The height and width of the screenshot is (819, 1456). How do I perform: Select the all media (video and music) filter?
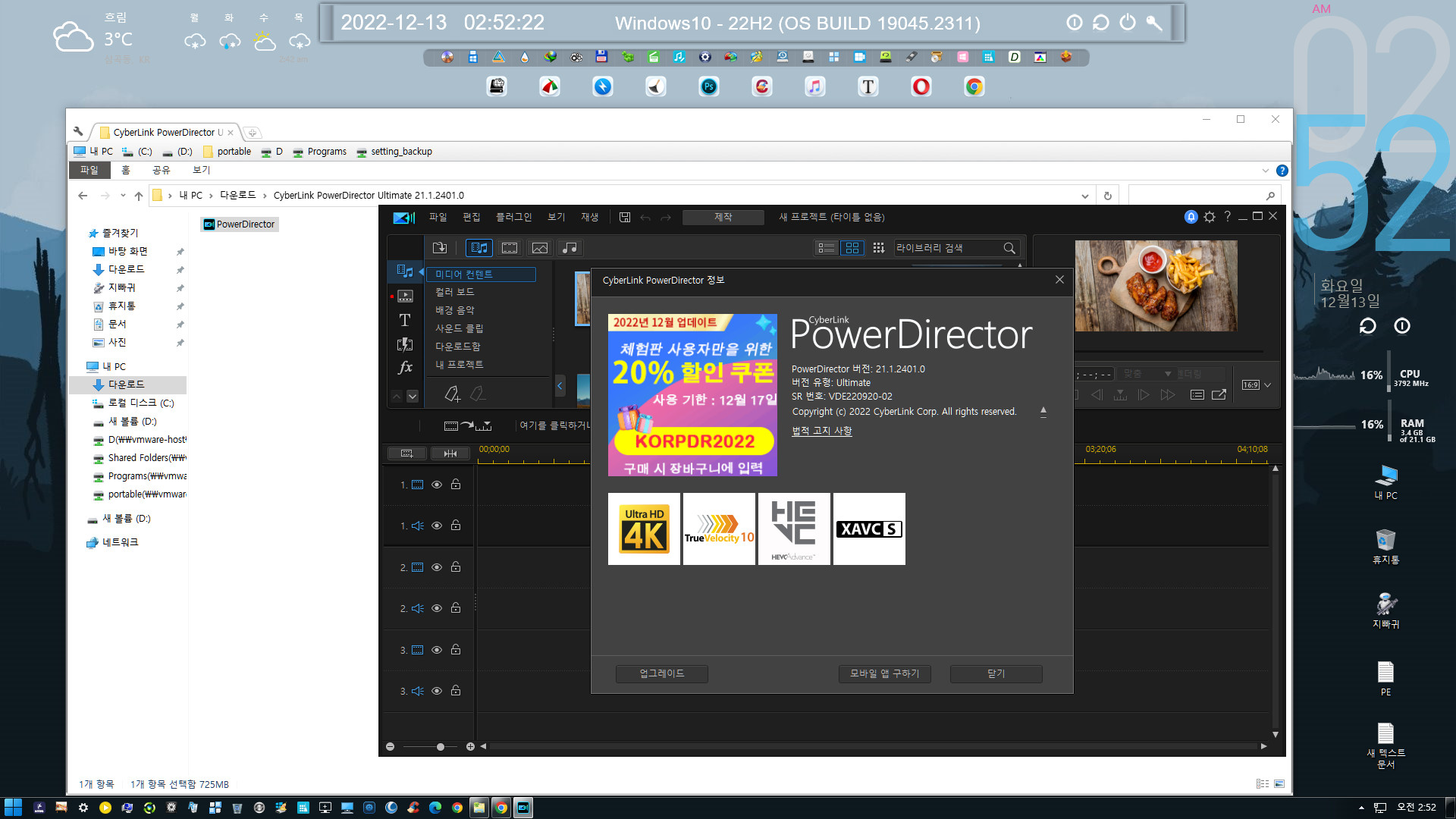(x=479, y=248)
